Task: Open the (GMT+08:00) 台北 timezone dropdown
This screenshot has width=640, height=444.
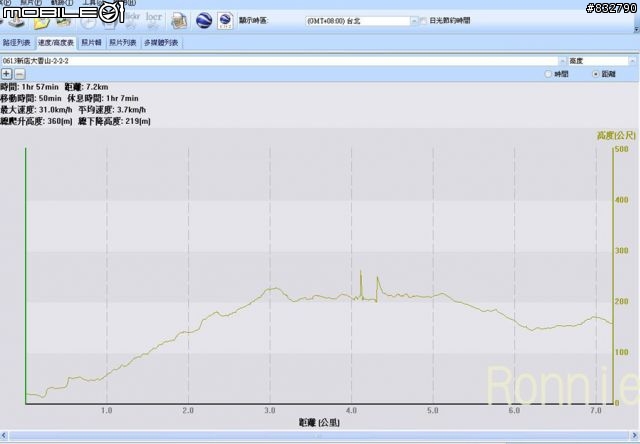Action: [414, 21]
